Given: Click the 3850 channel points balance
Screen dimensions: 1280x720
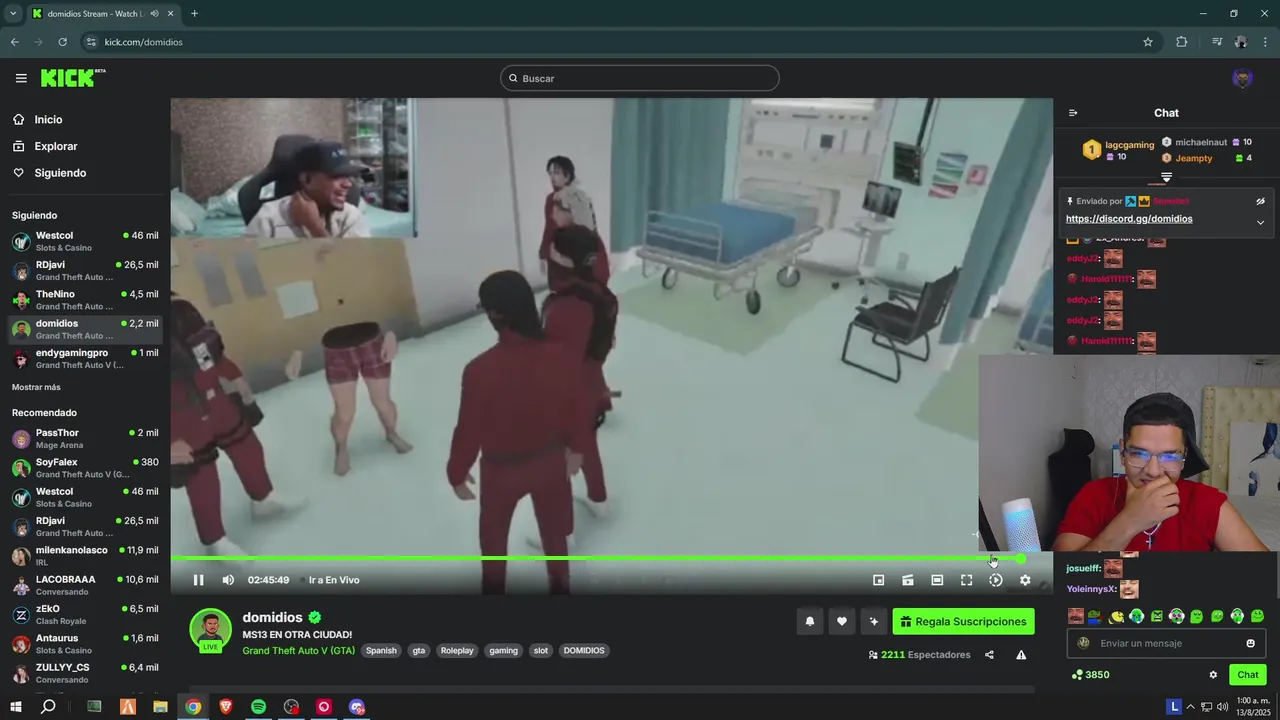Looking at the screenshot, I should pos(1089,675).
